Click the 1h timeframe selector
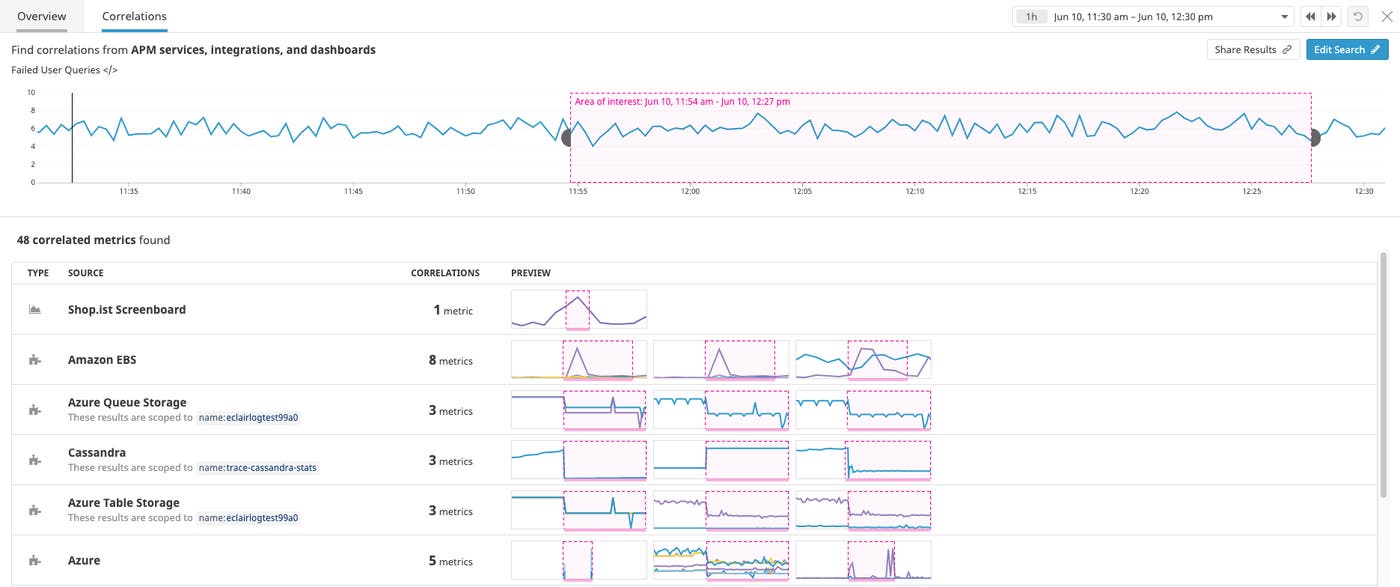The height and width of the screenshot is (587, 1400). 1031,15
